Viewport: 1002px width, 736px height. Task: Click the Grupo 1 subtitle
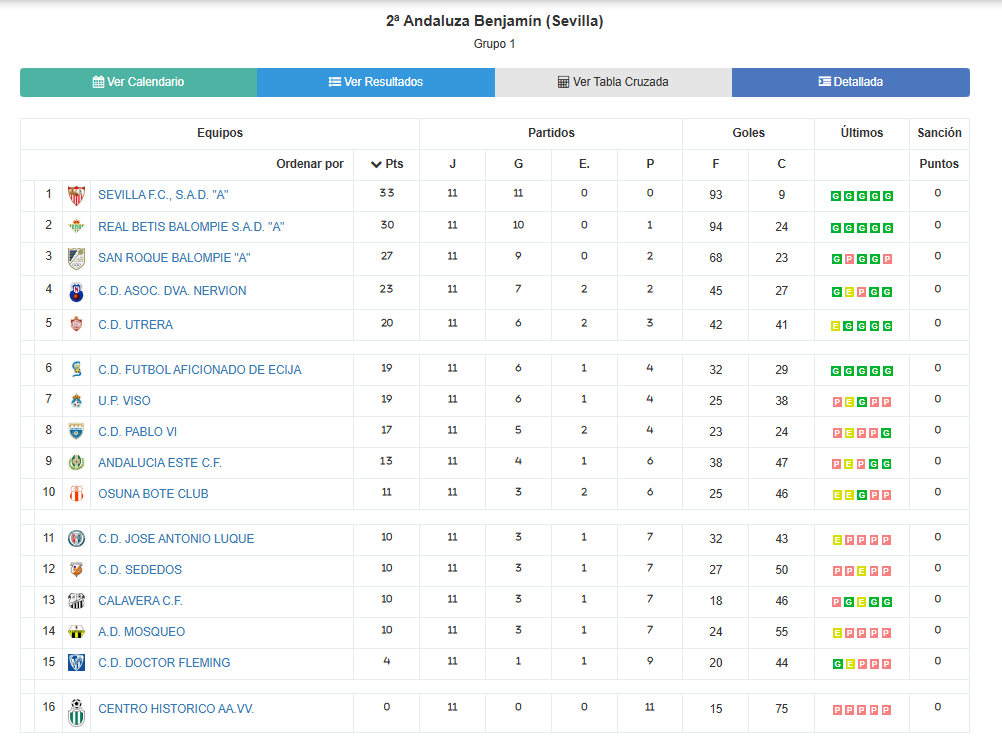click(x=494, y=44)
